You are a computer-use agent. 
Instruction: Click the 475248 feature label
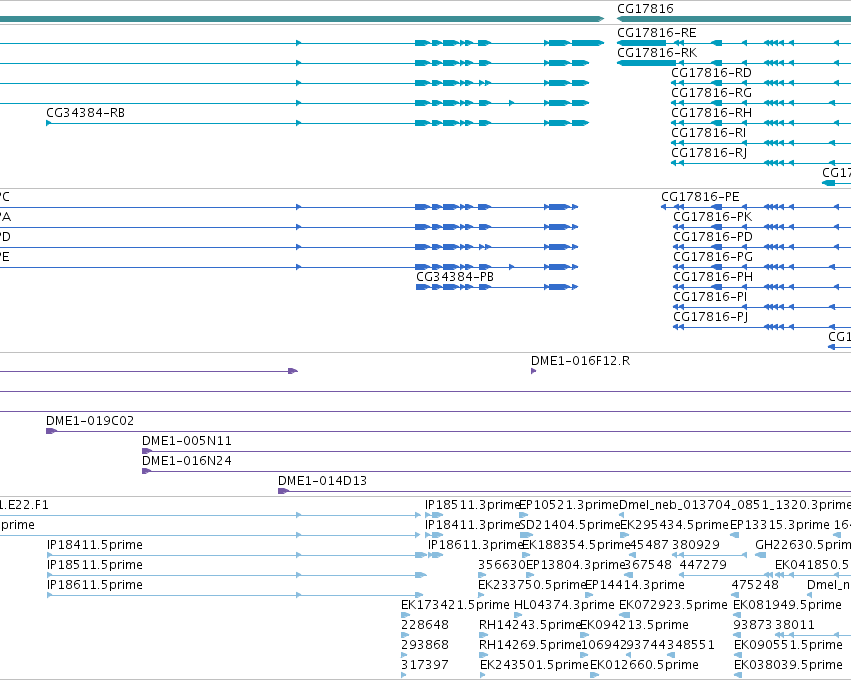pyautogui.click(x=755, y=585)
